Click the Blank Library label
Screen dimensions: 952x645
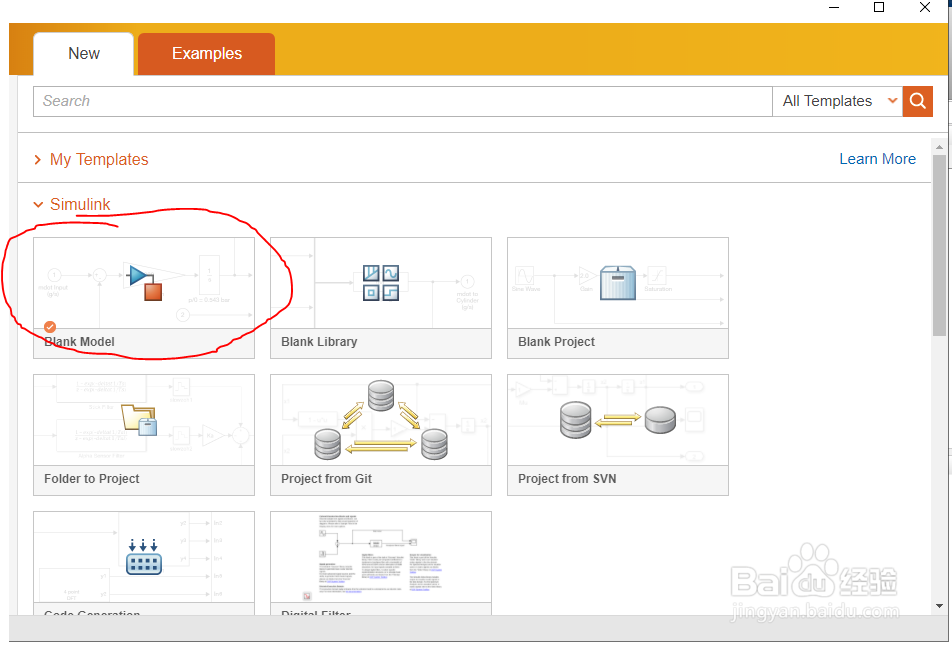click(319, 342)
